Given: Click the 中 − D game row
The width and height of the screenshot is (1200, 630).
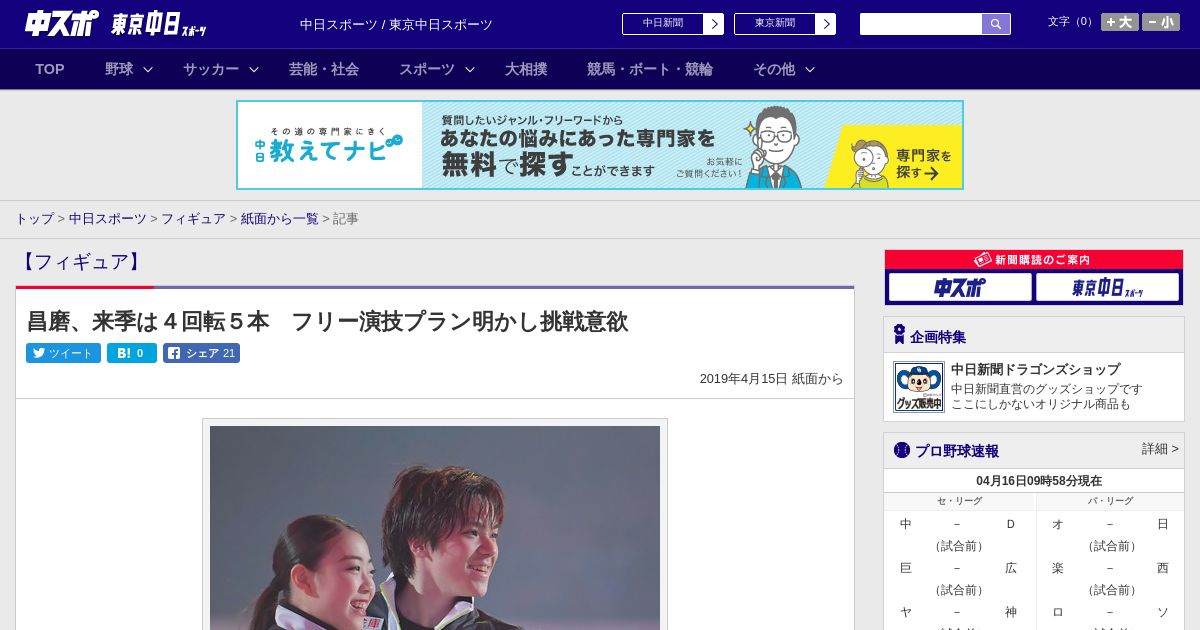Looking at the screenshot, I should 959,524.
